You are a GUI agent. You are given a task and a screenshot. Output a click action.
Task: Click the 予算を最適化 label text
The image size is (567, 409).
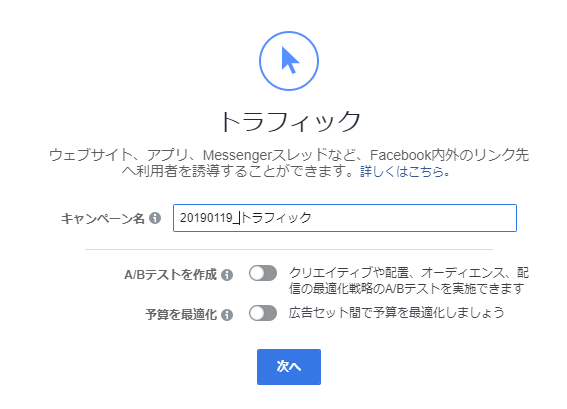pos(181,314)
